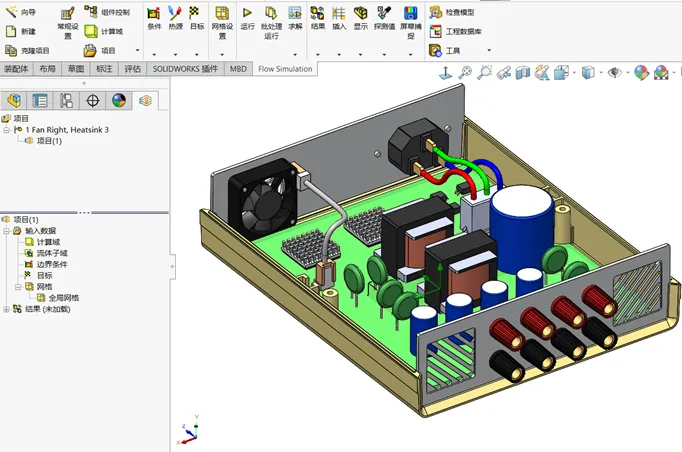682x452 pixels.
Task: Switch to the SOLIDWORKS 插件 tab
Action: pyautogui.click(x=185, y=69)
